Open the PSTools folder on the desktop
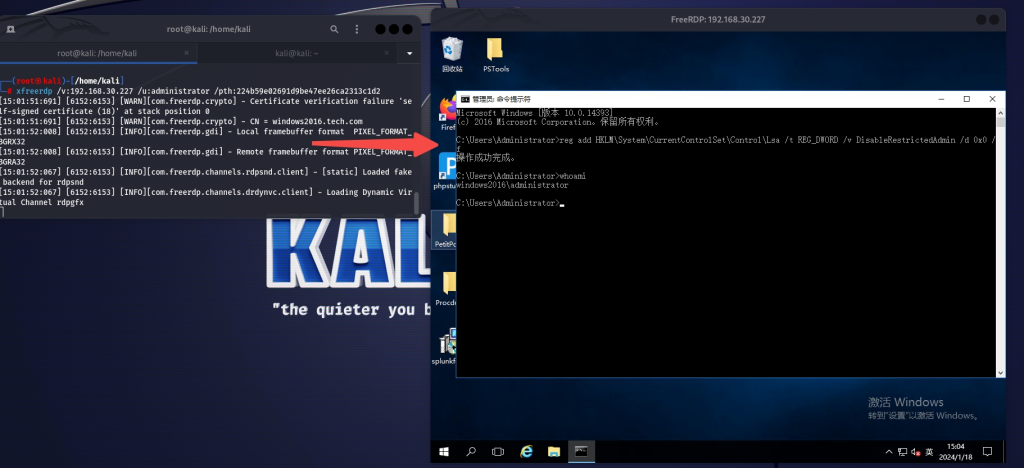This screenshot has height=468, width=1024. (496, 54)
